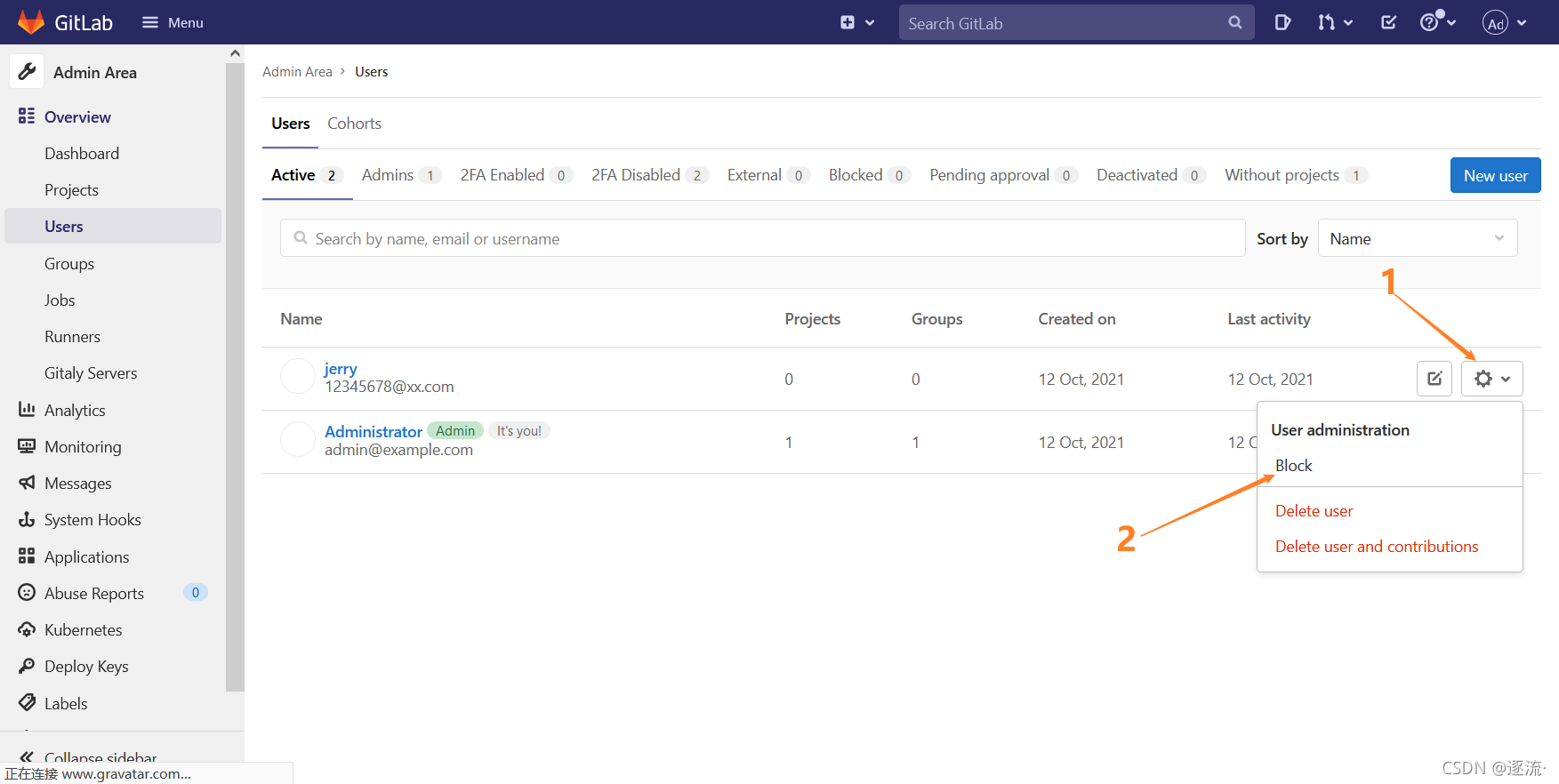1559x784 pixels.
Task: Filter by 2FA Disabled tab
Action: tap(650, 175)
